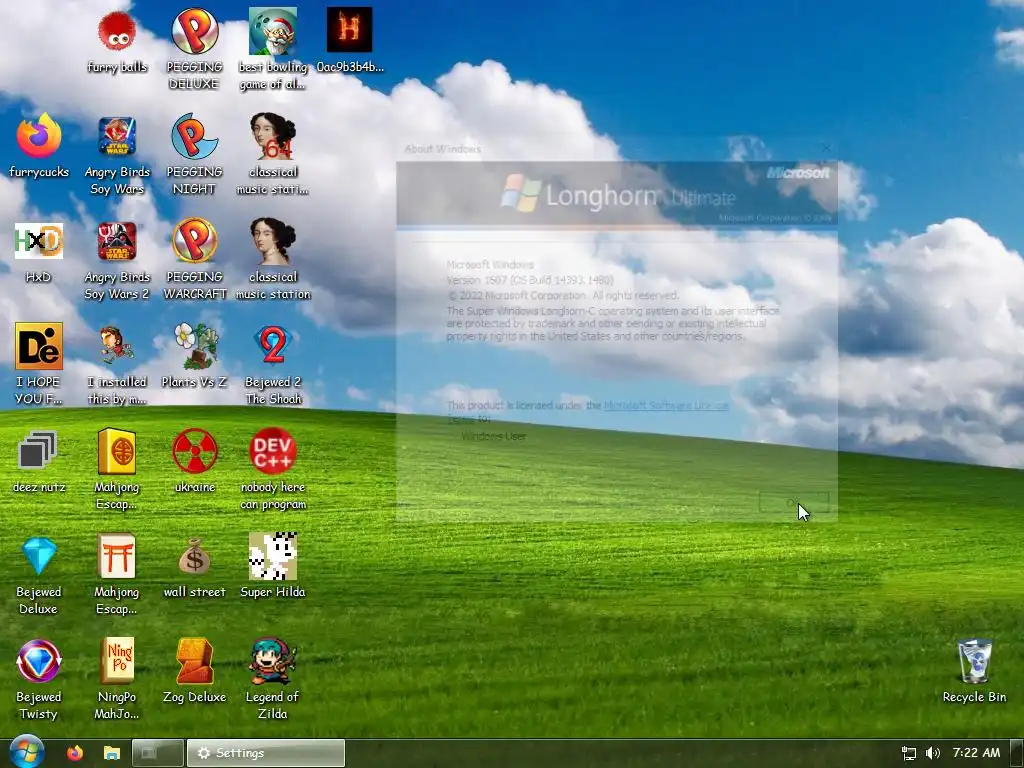Open the Mahjong Escap... icon beside Bejewed Deluxe
Image resolution: width=1024 pixels, height=768 pixels.
117,575
